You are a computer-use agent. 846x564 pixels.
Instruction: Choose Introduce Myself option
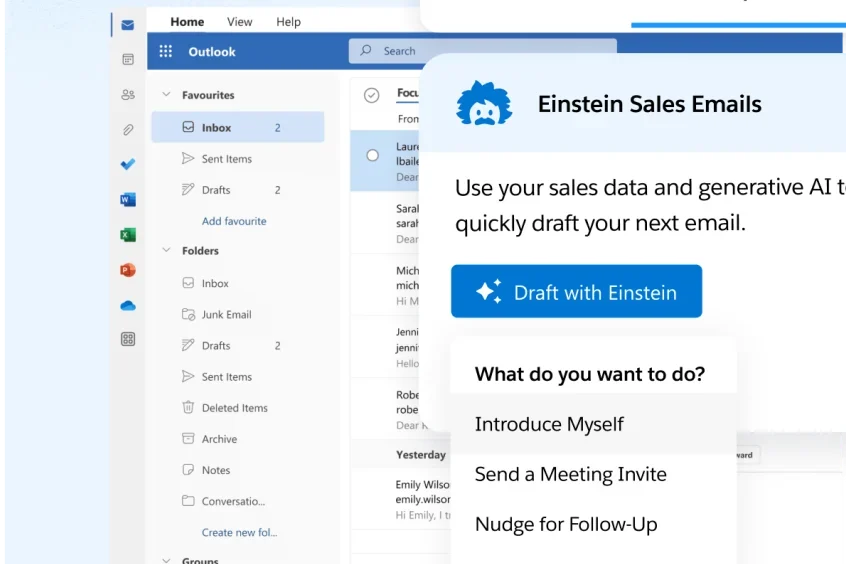(x=593, y=424)
